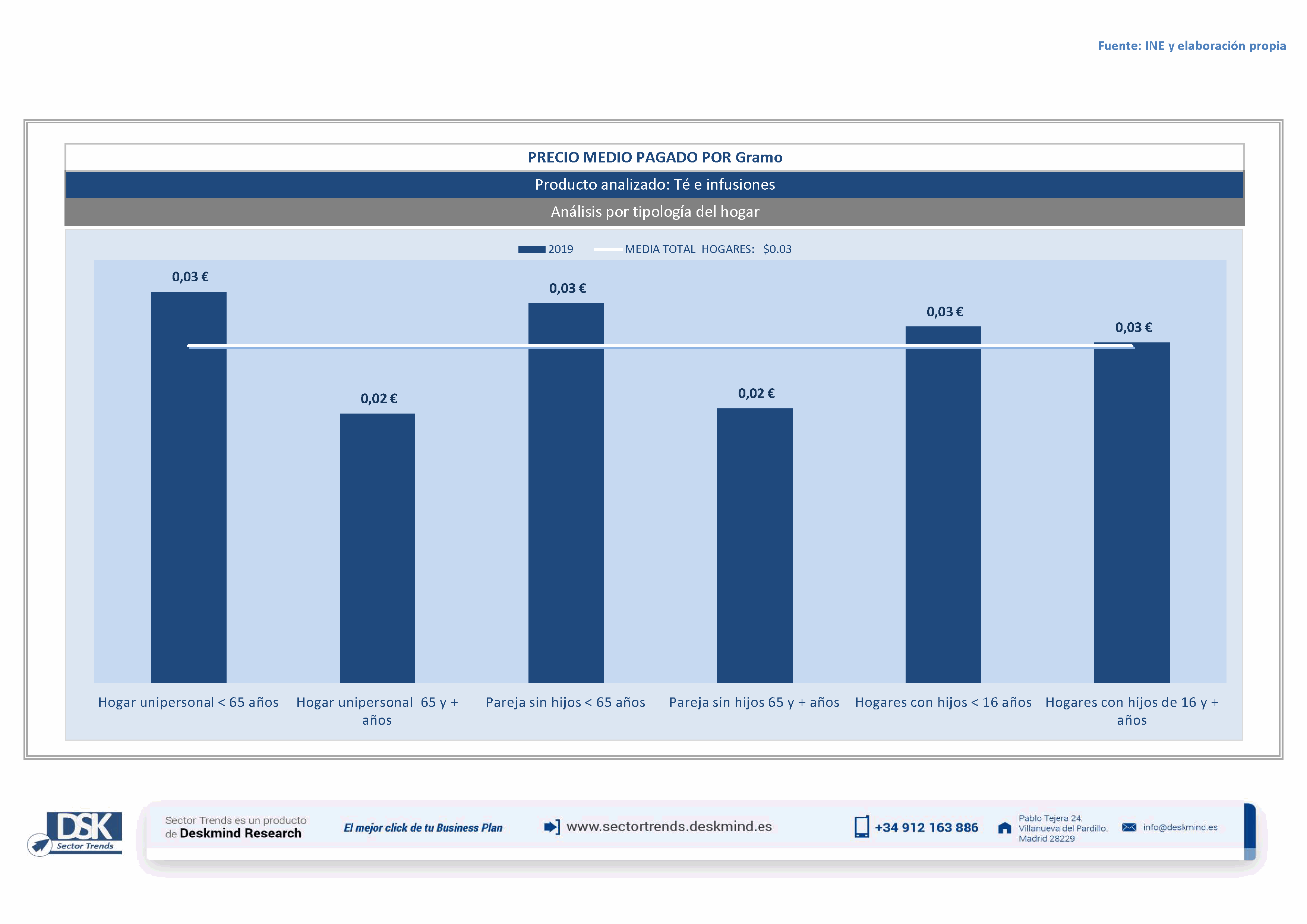1307x924 pixels.
Task: Click the mobile phone icon
Action: click(x=861, y=827)
